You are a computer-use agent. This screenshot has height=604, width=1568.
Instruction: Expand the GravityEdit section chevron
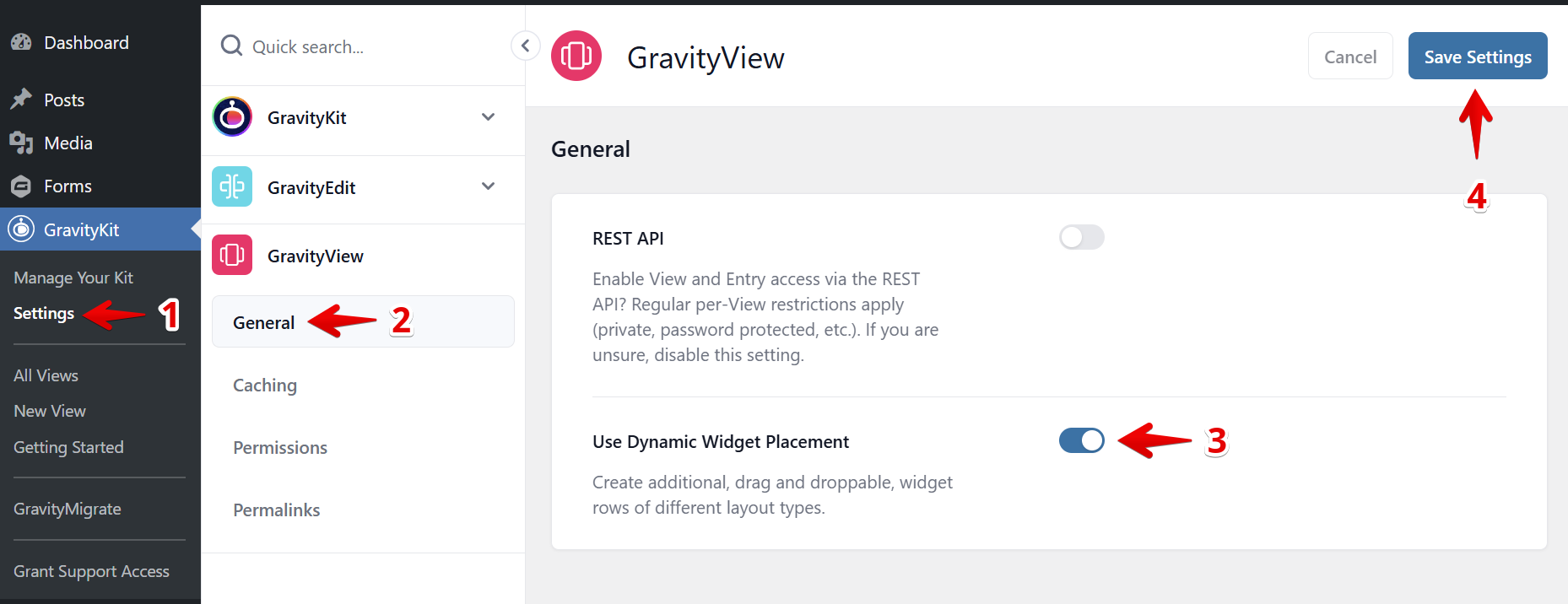point(488,186)
